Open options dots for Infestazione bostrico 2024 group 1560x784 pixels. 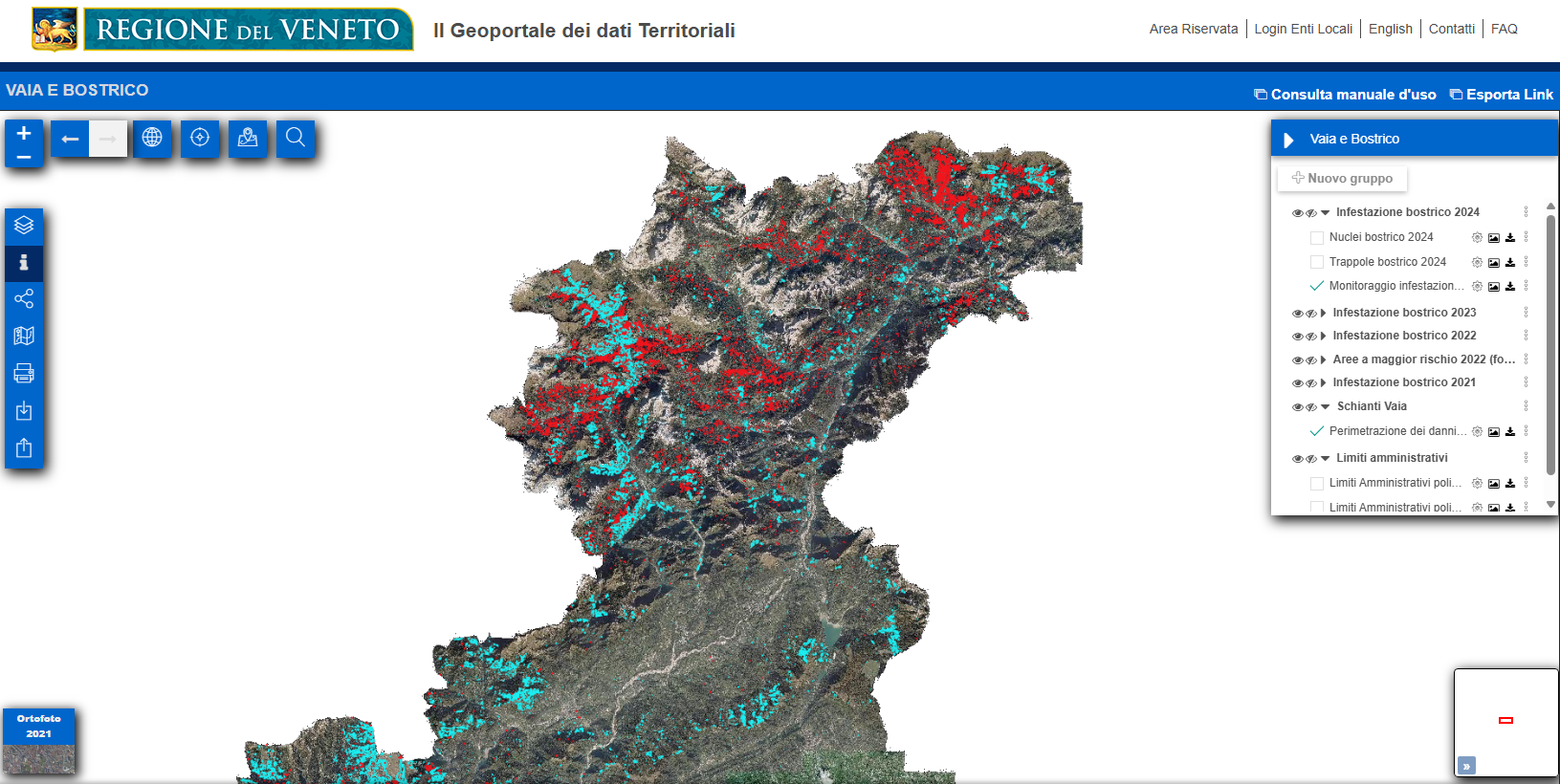point(1526,212)
